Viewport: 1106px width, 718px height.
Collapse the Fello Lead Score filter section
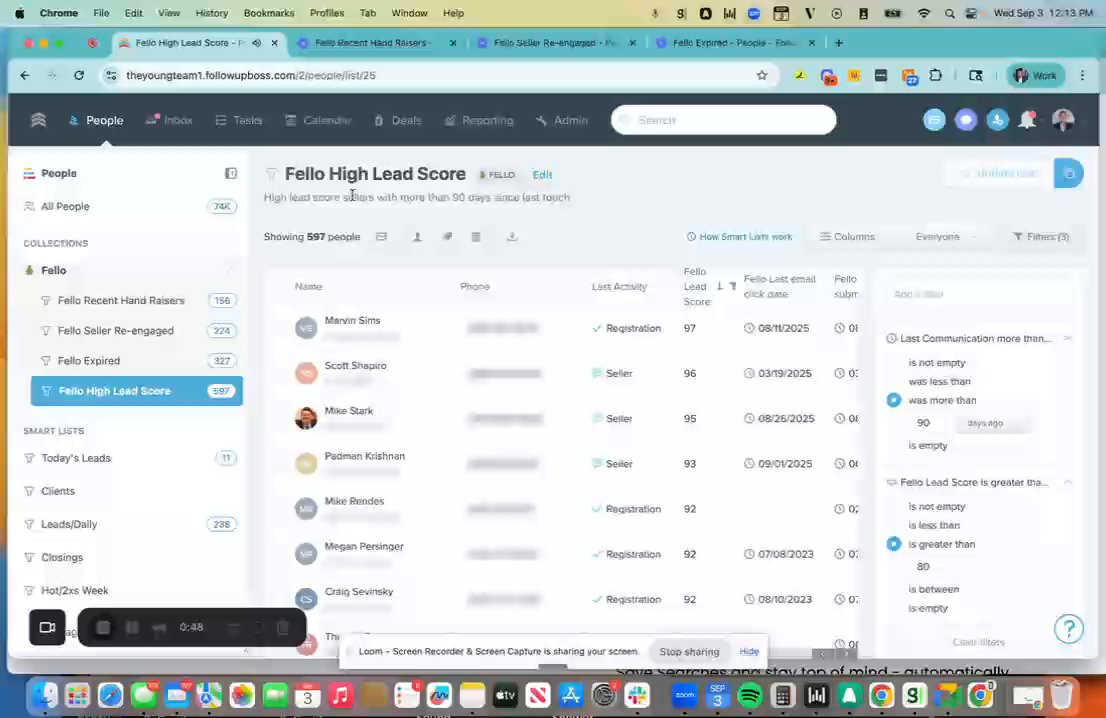(1068, 482)
